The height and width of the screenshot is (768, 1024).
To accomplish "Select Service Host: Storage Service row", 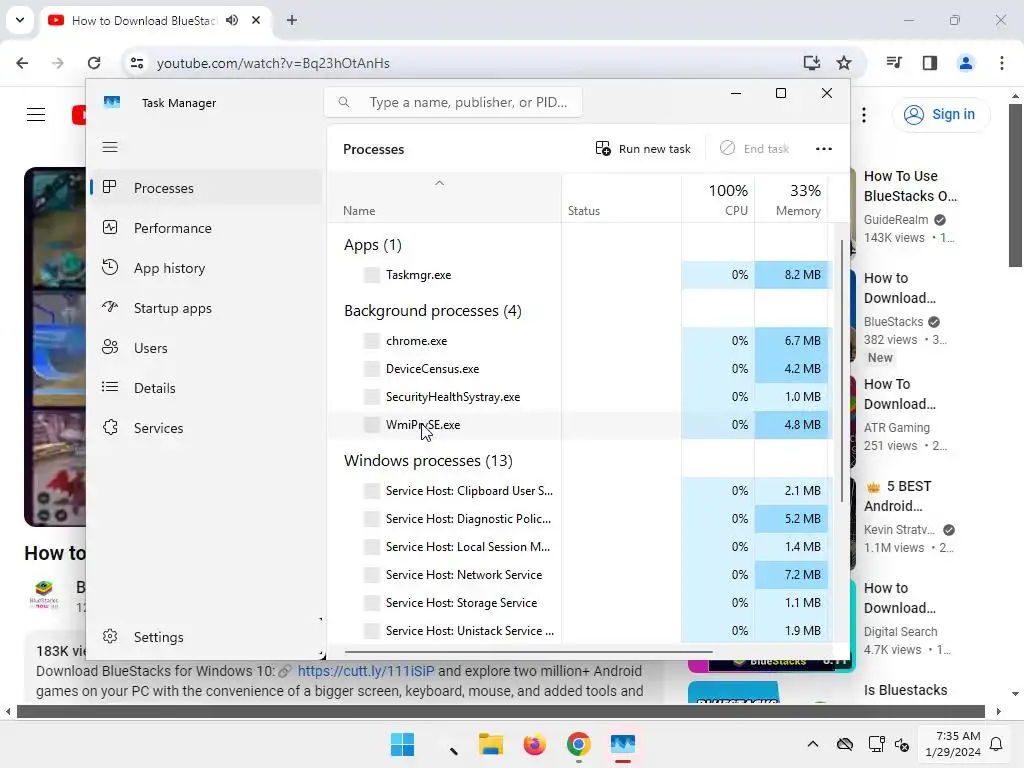I will 580,603.
